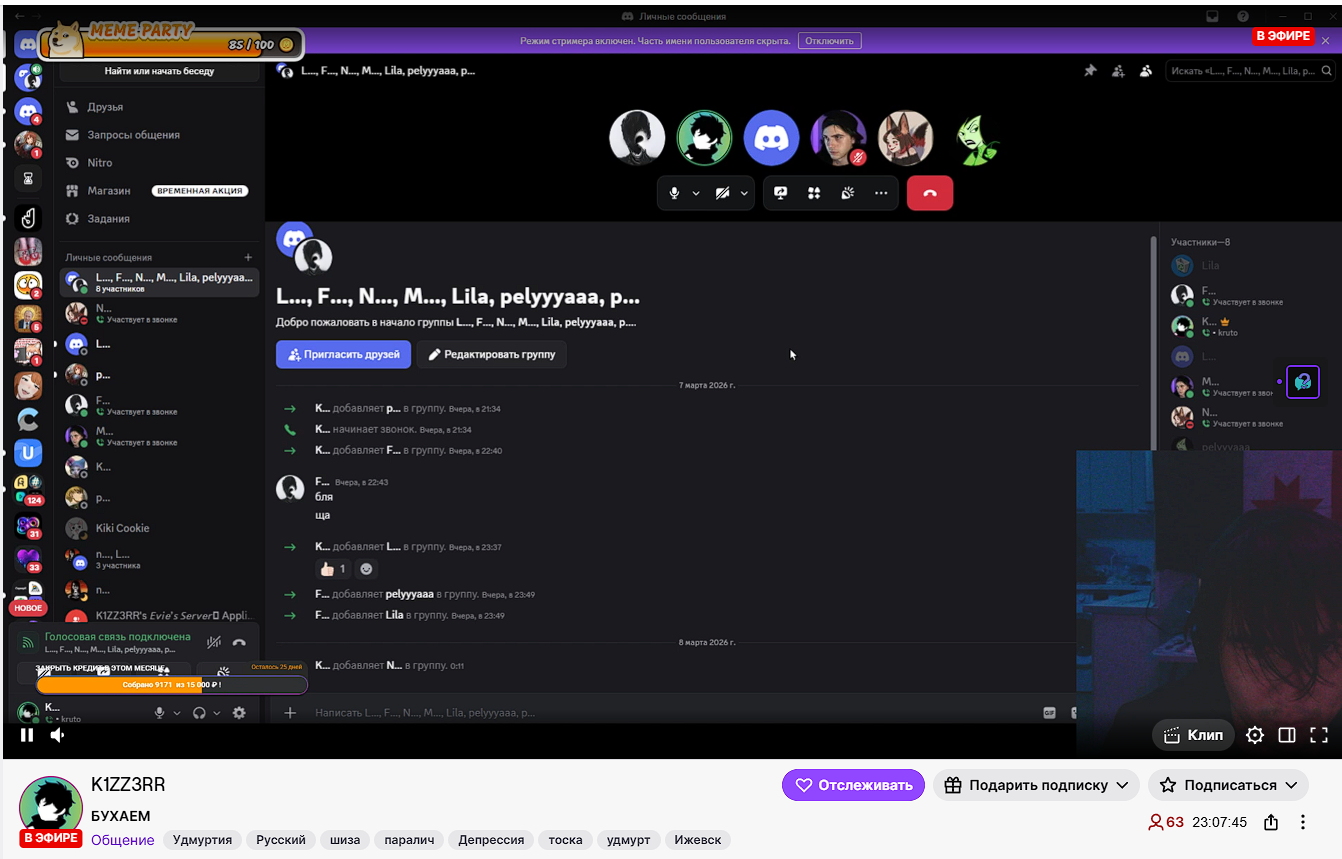Image resolution: width=1342 pixels, height=859 pixels.
Task: Turn on the camera in call controls
Action: click(x=722, y=193)
